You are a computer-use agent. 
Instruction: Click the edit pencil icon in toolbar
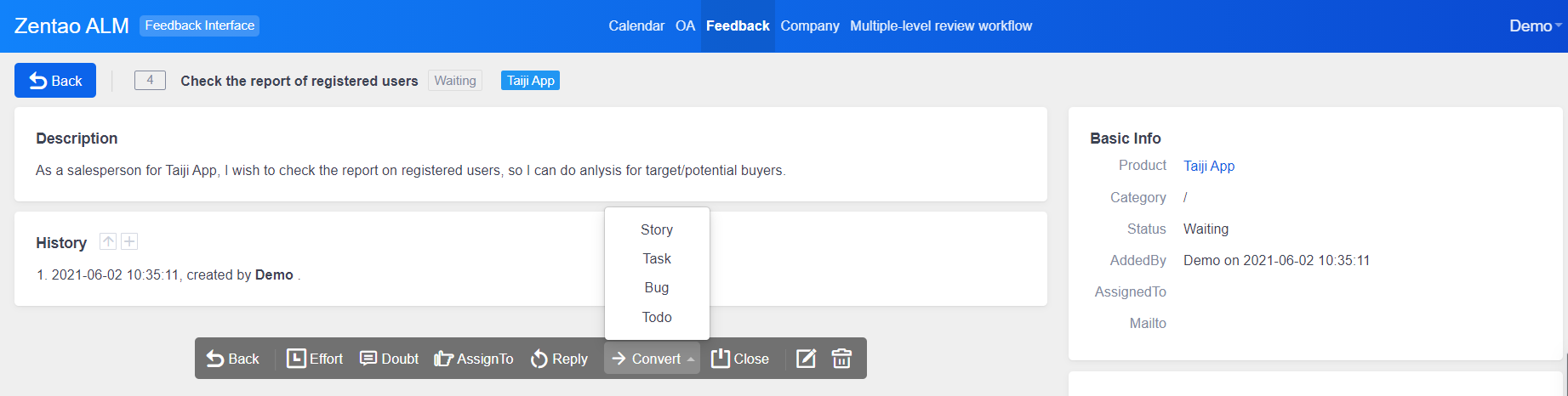806,359
